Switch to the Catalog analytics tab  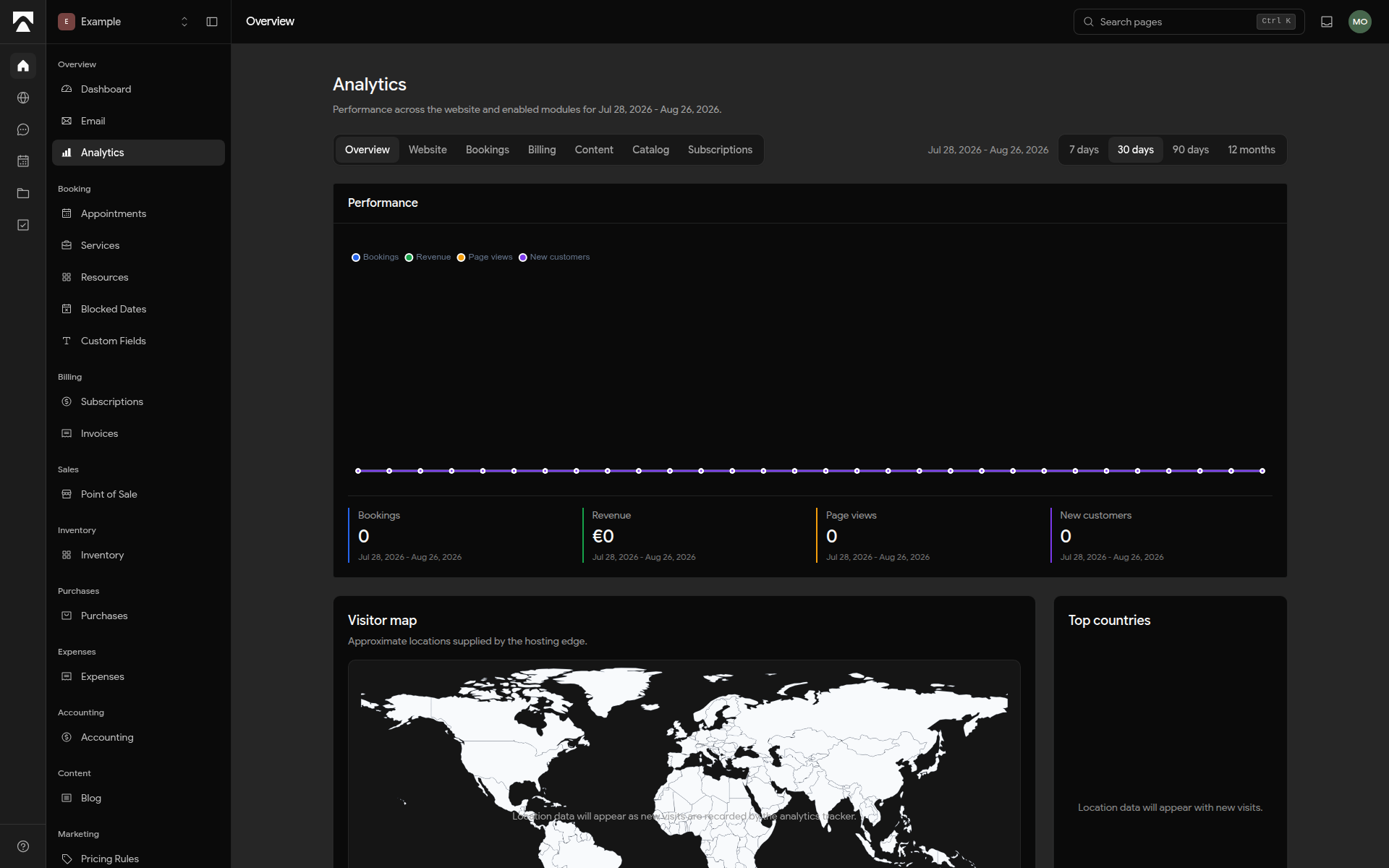click(x=650, y=150)
